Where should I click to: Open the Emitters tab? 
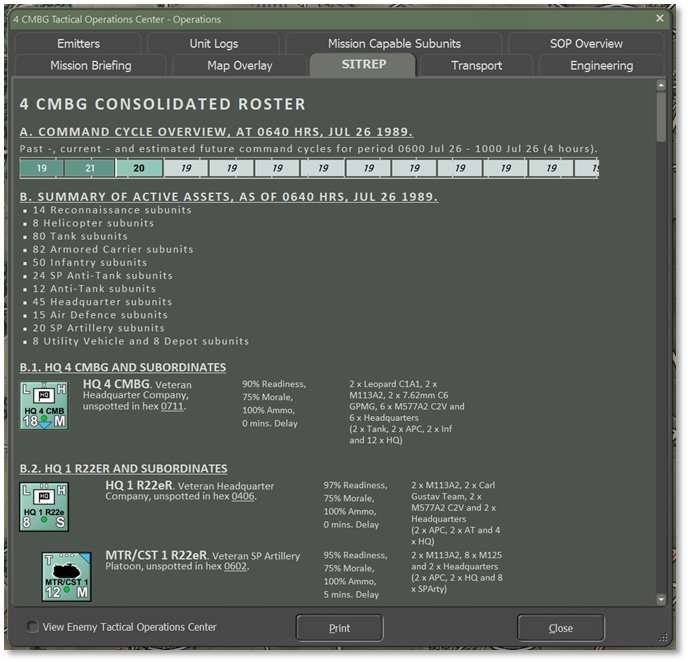tap(78, 44)
